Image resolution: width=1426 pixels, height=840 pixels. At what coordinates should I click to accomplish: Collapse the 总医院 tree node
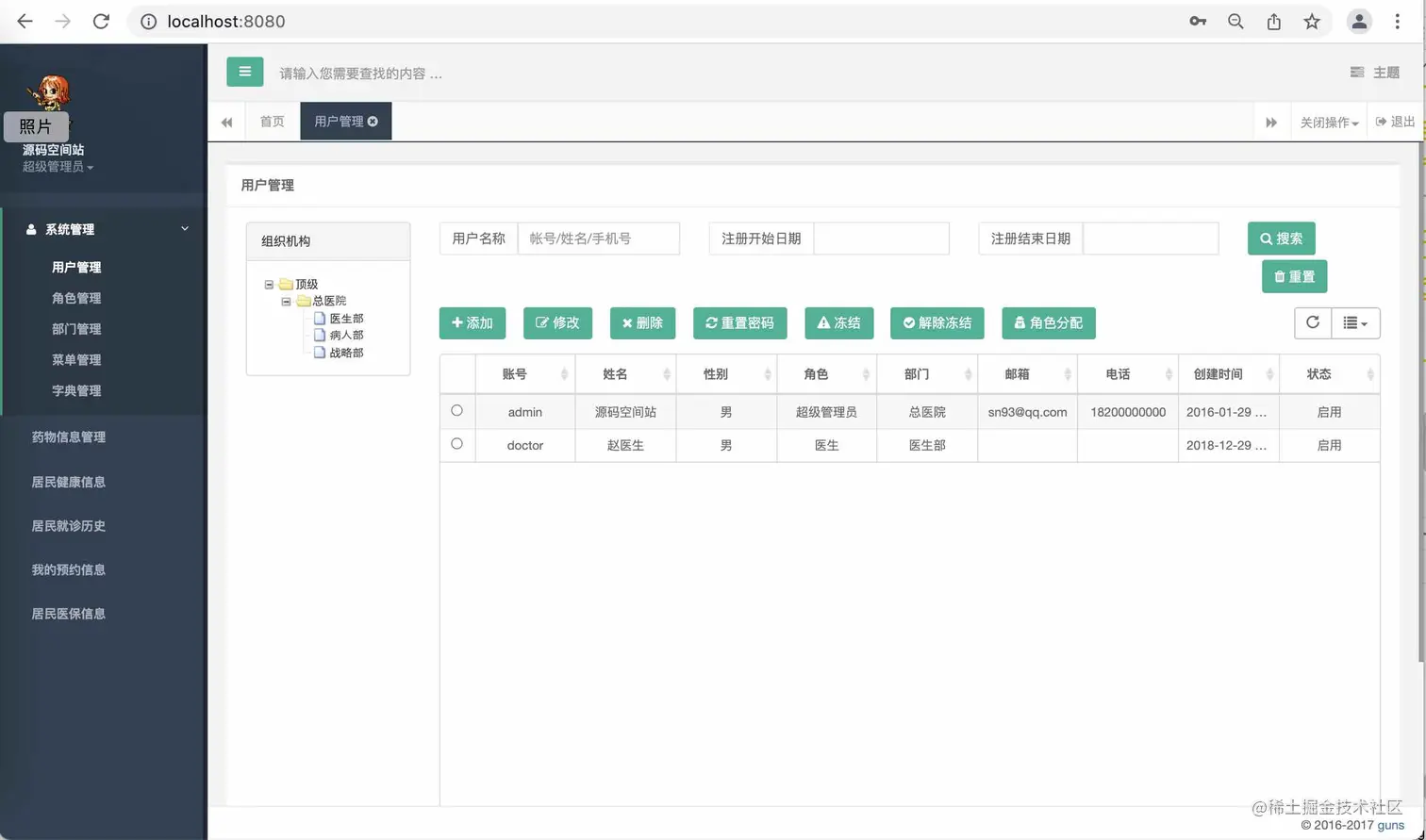click(x=287, y=300)
